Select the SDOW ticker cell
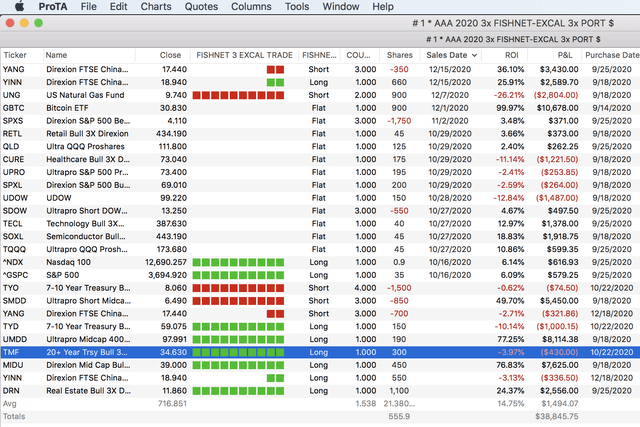The height and width of the screenshot is (427, 640). tap(15, 211)
